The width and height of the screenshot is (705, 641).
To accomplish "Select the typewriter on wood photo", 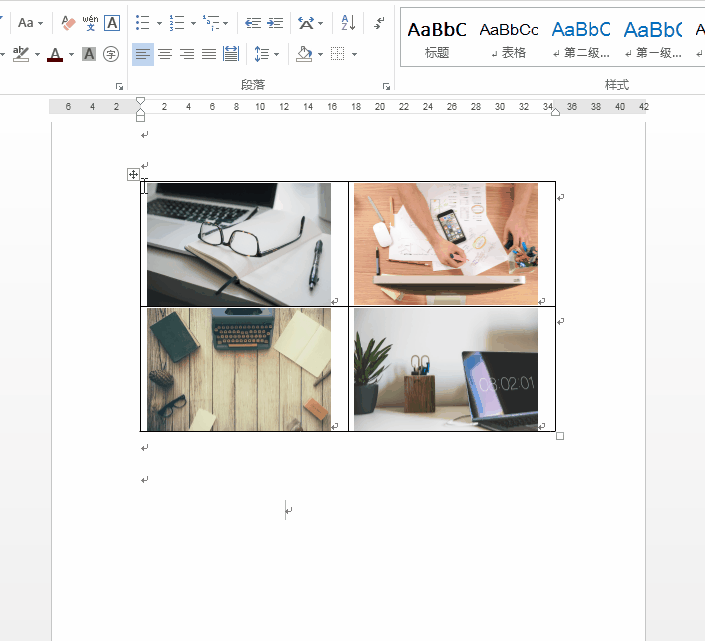I will click(239, 369).
